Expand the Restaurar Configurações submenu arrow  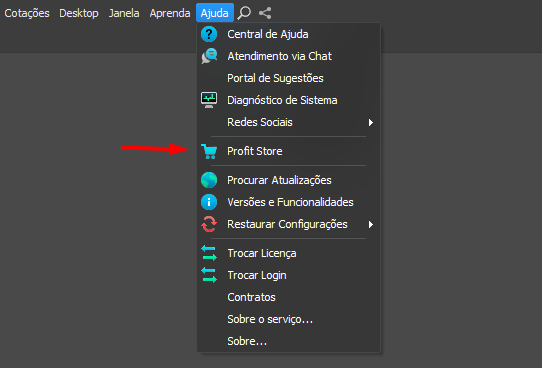tap(371, 225)
